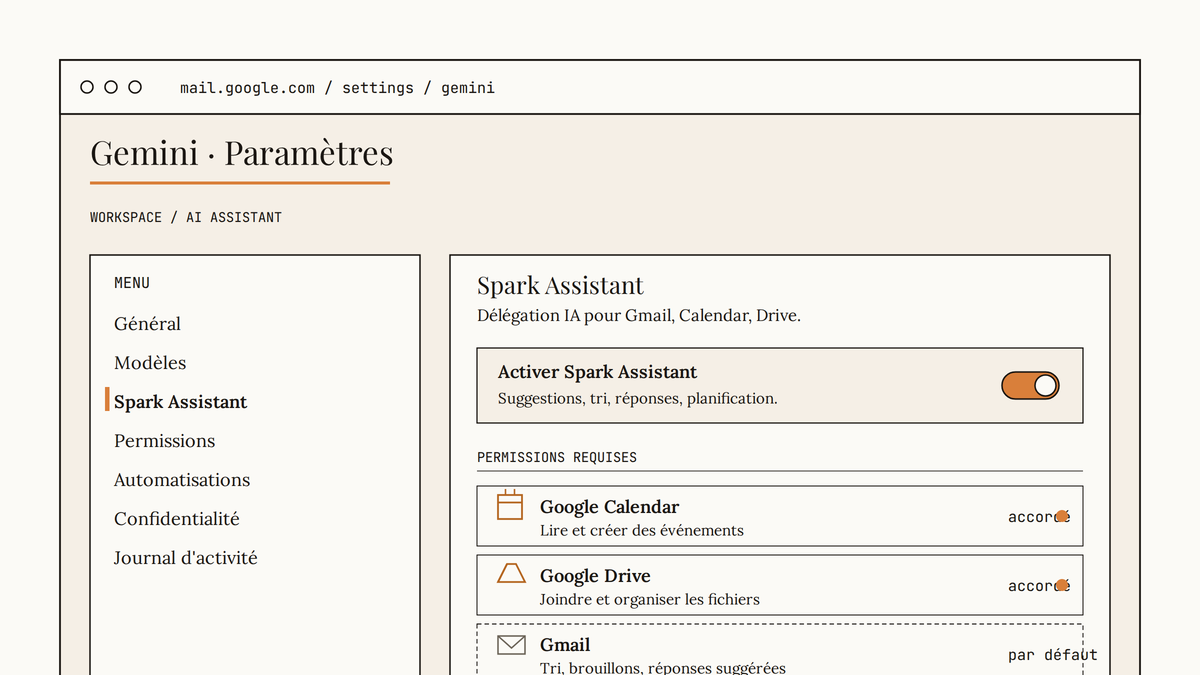The width and height of the screenshot is (1200, 675).
Task: Open the Confidentialité section
Action: pos(177,519)
